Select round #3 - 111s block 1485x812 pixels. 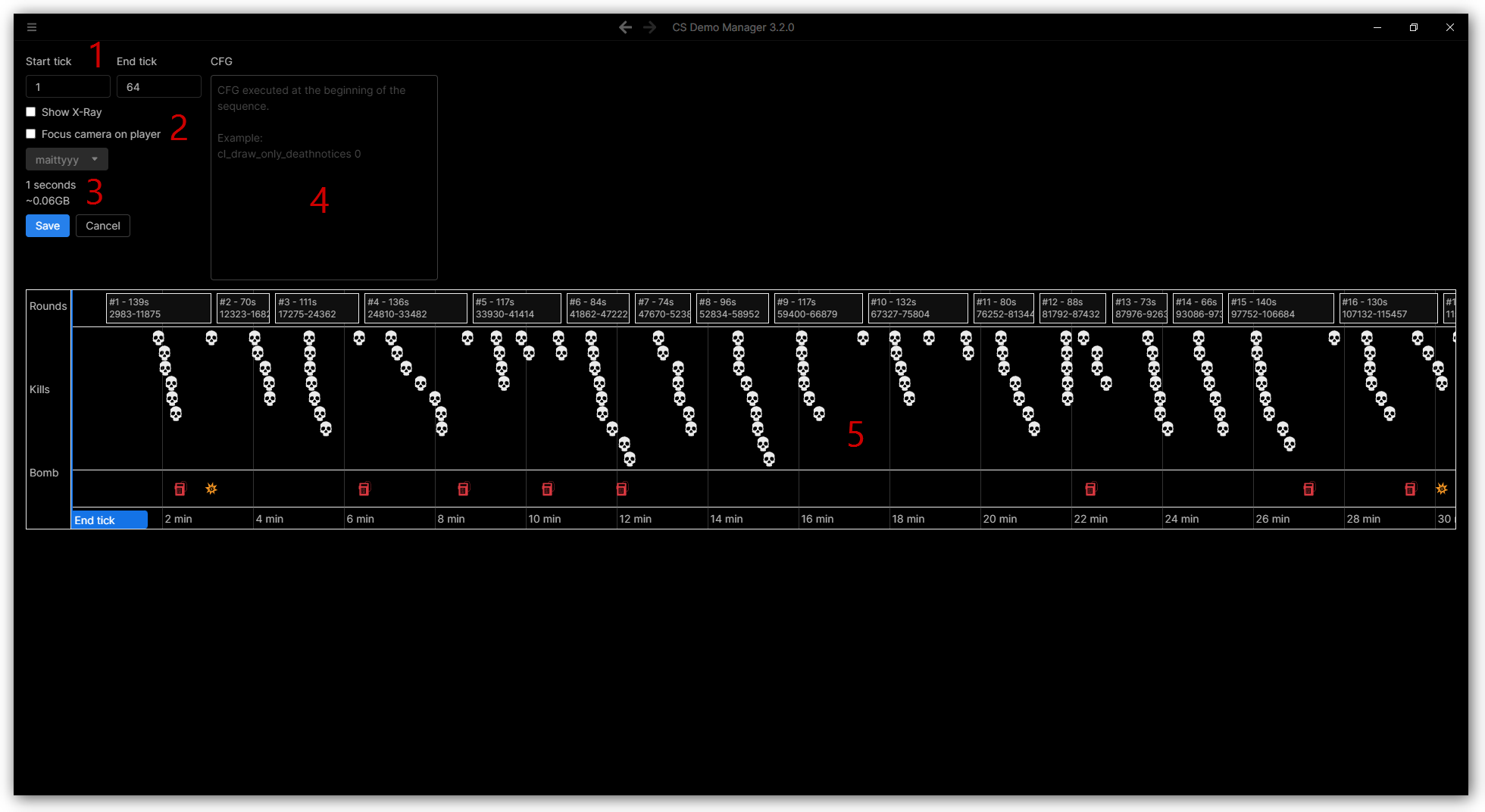click(x=317, y=308)
